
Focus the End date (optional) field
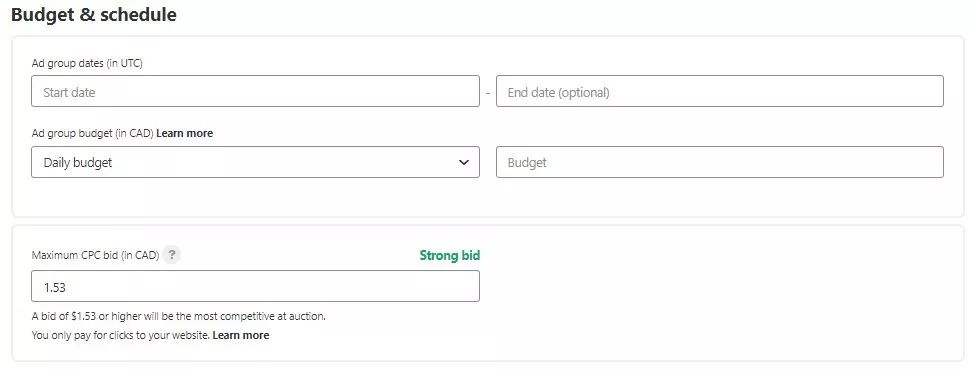(719, 91)
